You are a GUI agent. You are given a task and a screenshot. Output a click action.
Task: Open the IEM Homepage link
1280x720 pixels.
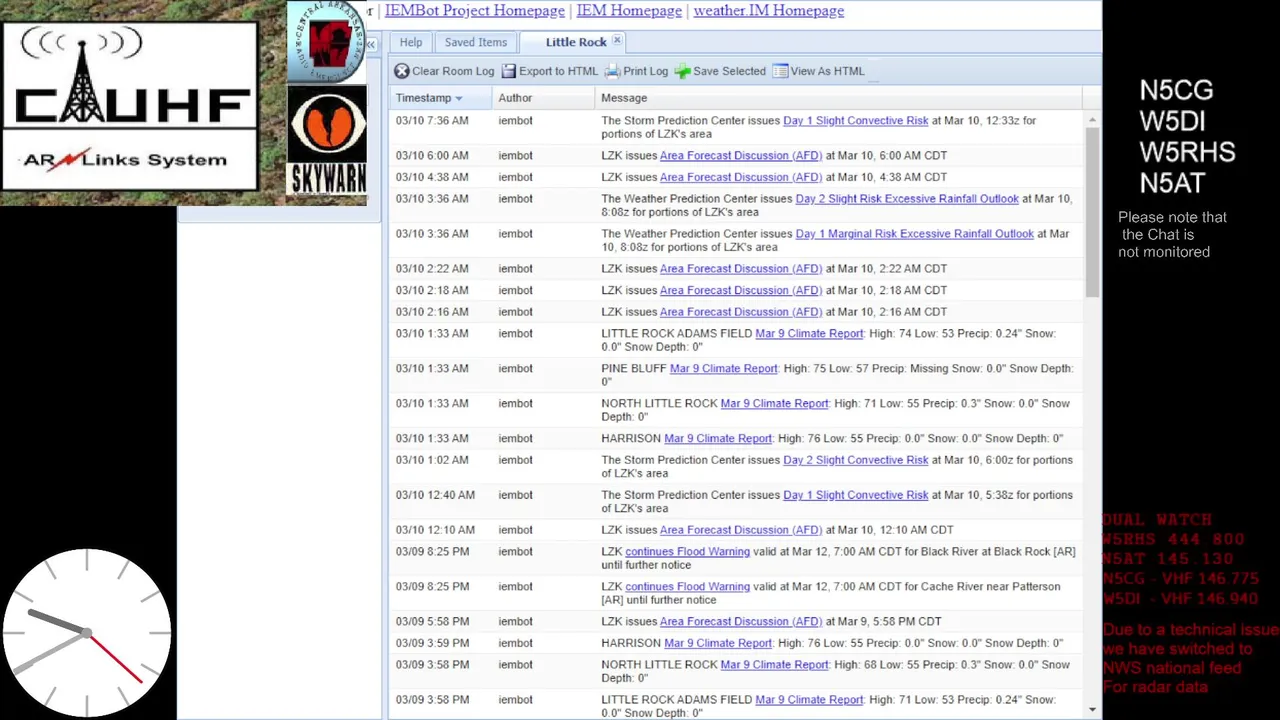tap(629, 11)
